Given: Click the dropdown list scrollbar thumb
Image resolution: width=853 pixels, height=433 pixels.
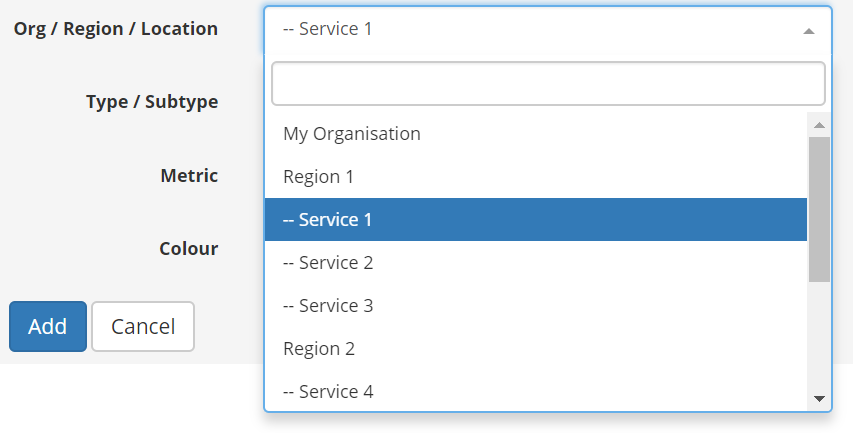Looking at the screenshot, I should coord(819,208).
